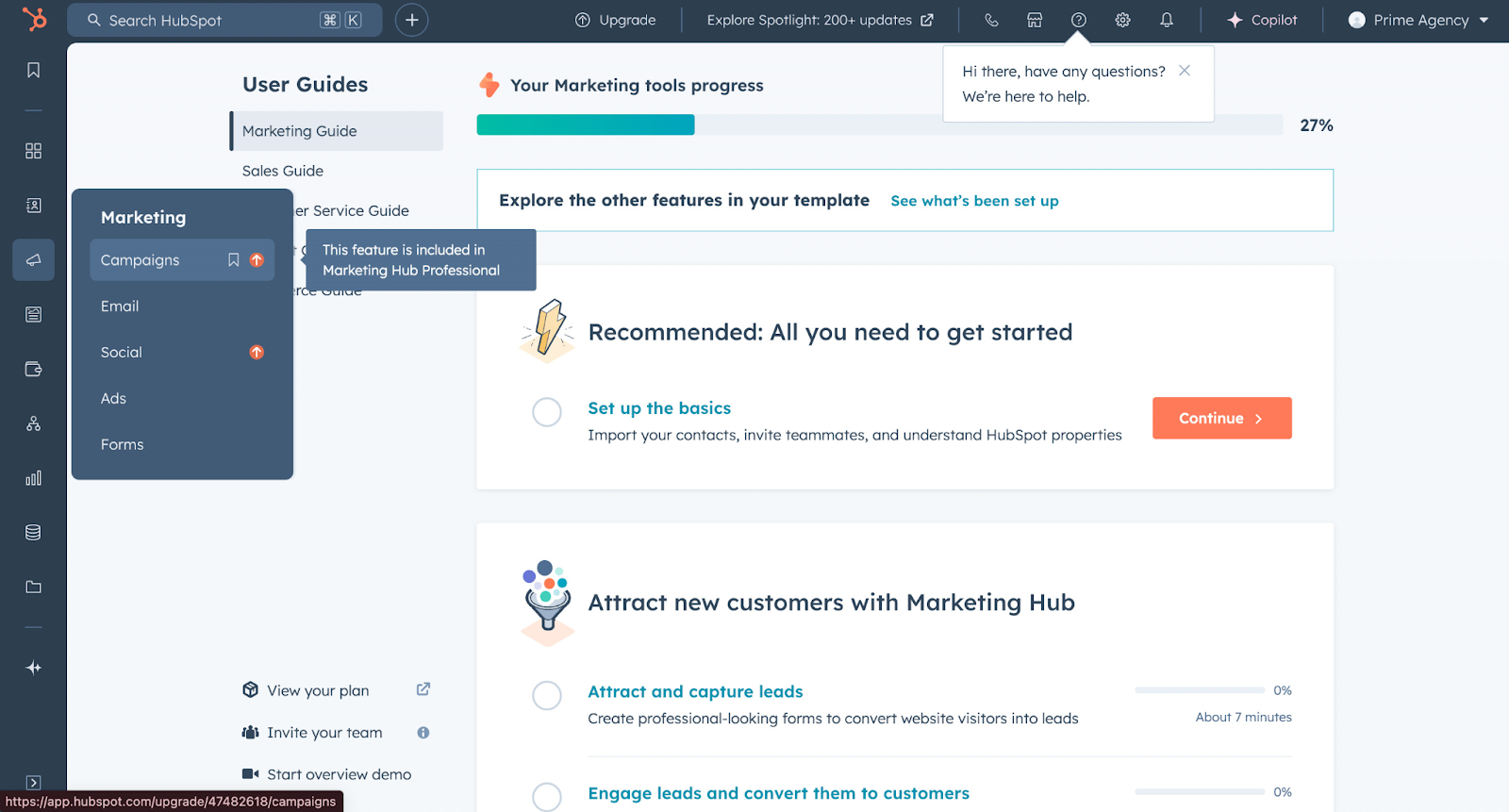Open Copilot assistant
The height and width of the screenshot is (812, 1509).
(1262, 20)
